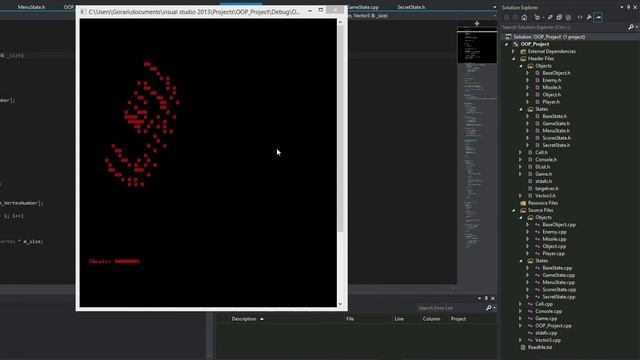The image size is (640, 360).
Task: Click search magnifier in Solution Explorer
Action: coord(631,27)
